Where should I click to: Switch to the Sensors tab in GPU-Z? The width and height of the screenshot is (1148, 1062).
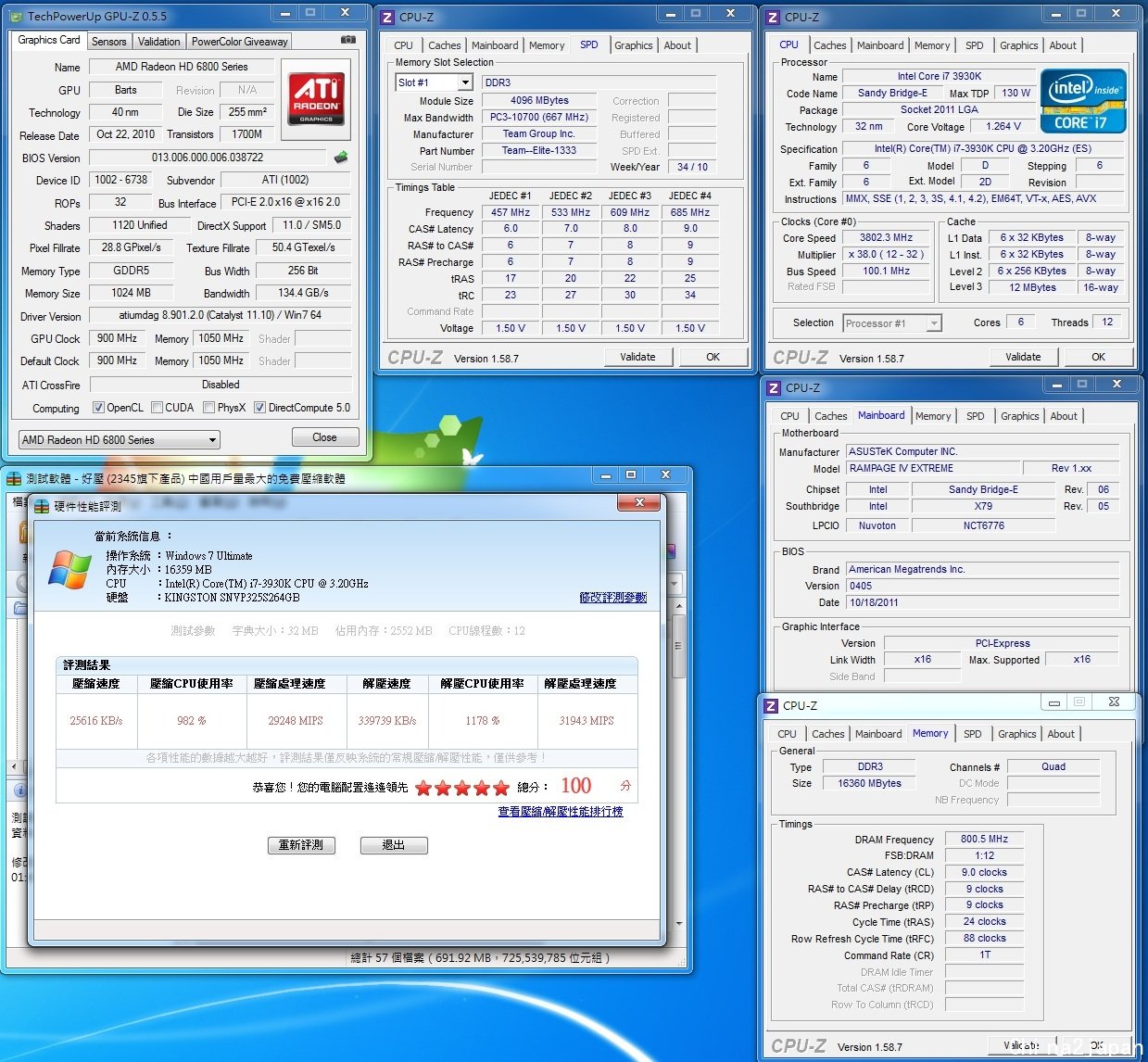(109, 42)
